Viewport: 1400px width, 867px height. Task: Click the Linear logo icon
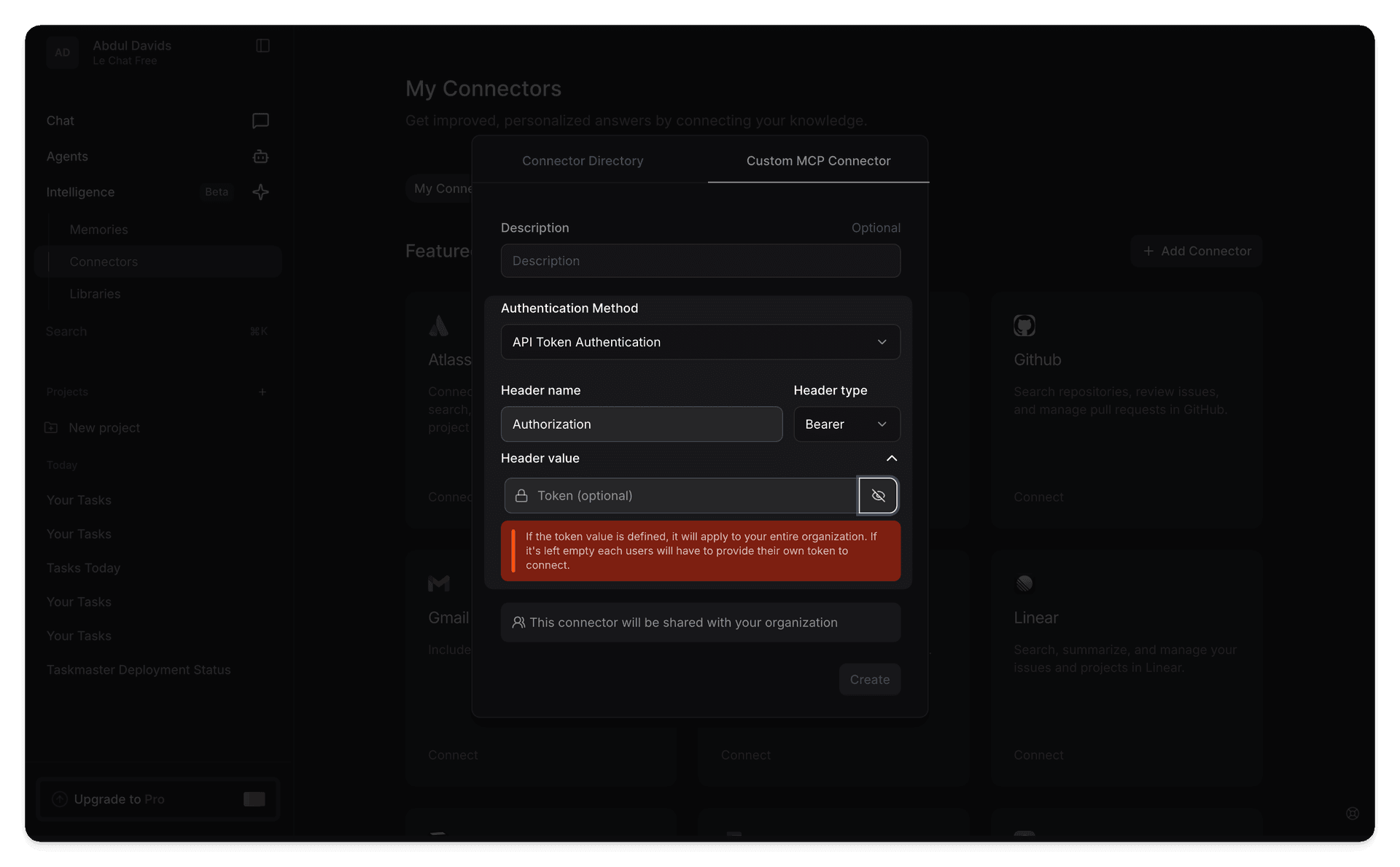pos(1024,583)
